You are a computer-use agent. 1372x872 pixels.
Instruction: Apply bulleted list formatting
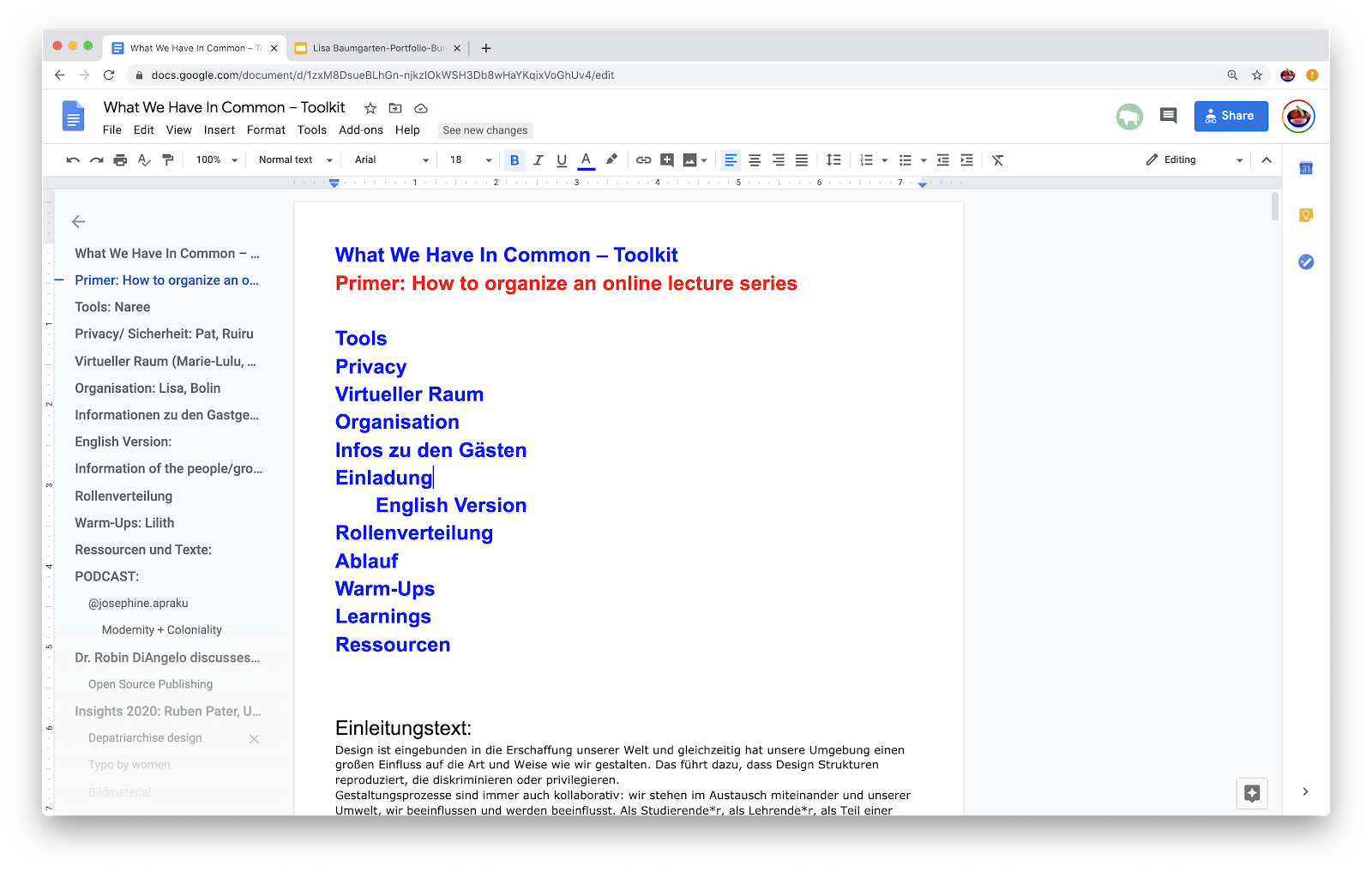pyautogui.click(x=906, y=160)
